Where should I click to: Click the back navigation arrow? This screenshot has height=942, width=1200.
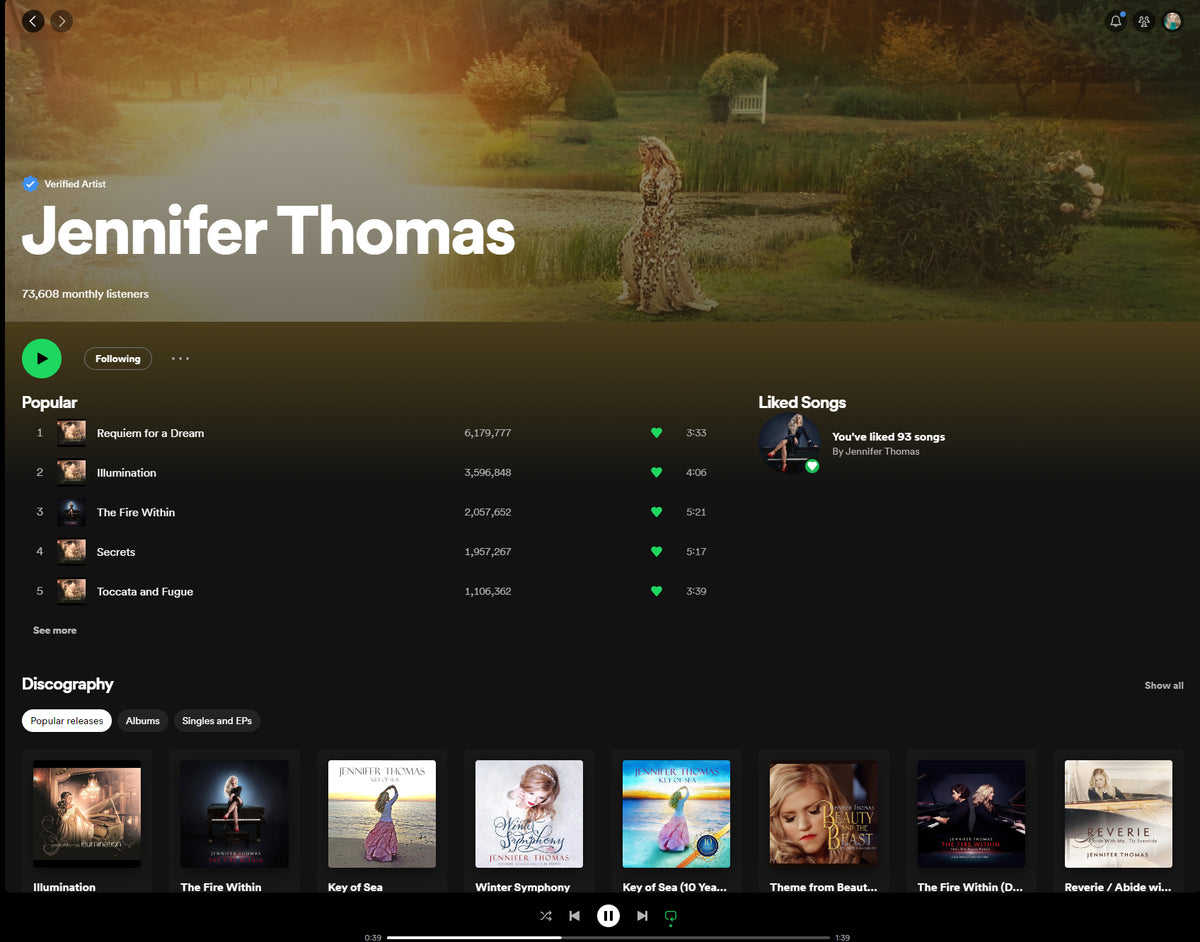click(x=33, y=21)
